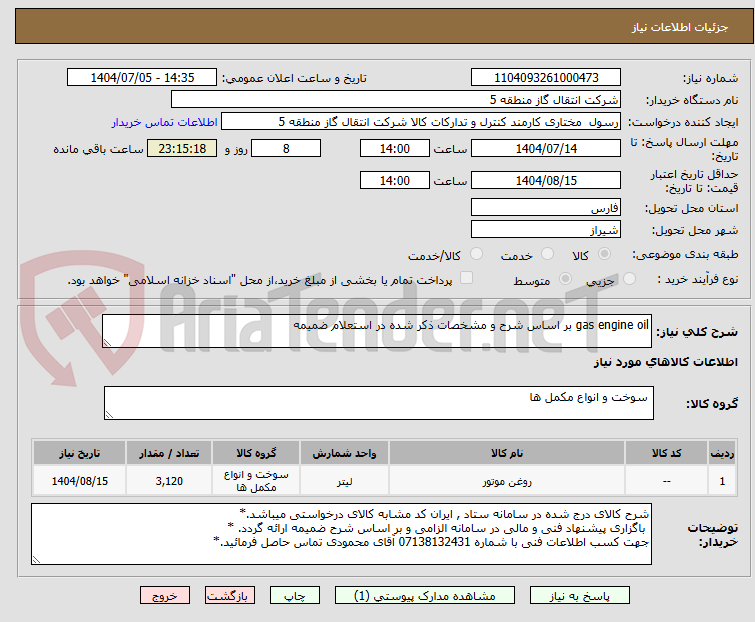Click the delivery province field 'فارس'
This screenshot has height=622, width=755.
point(546,207)
